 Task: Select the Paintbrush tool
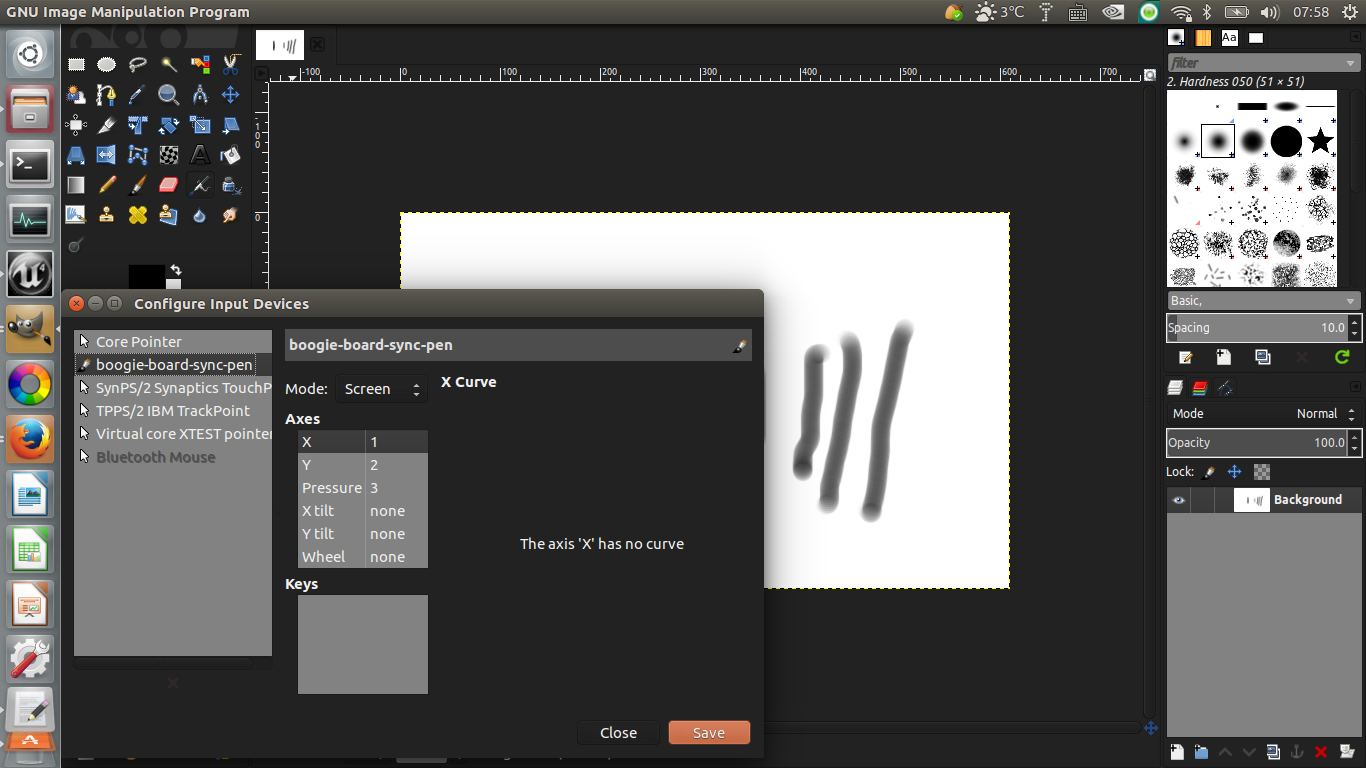[x=138, y=185]
